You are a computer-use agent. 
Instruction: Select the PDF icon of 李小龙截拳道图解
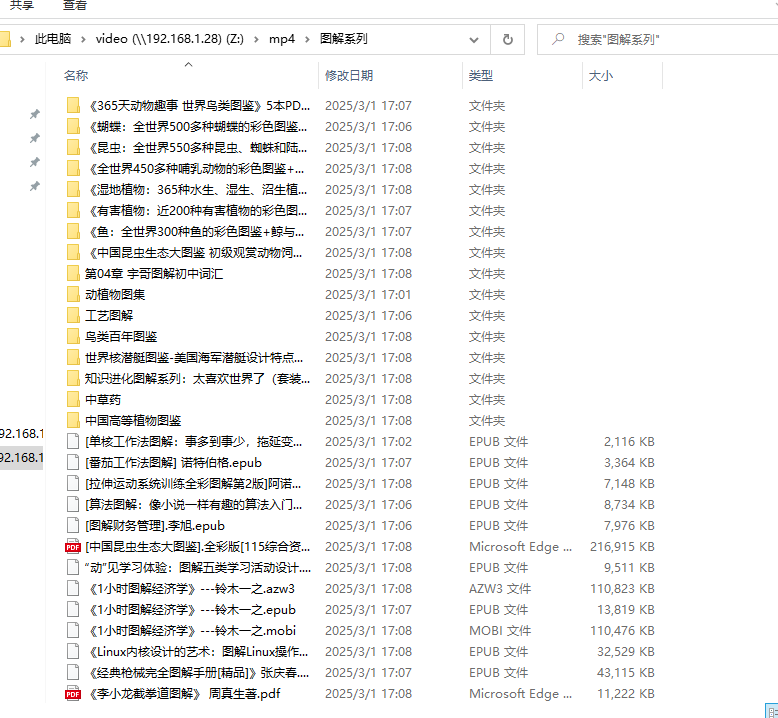click(72, 693)
